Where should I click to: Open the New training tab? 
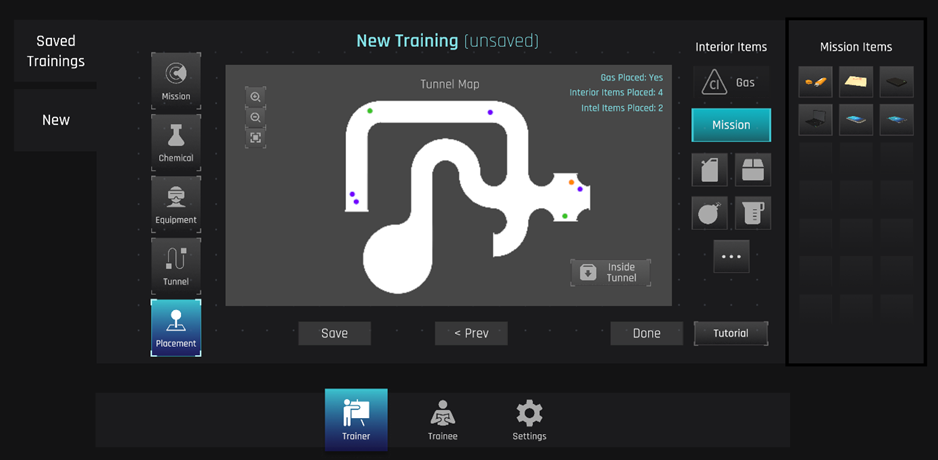click(x=56, y=120)
